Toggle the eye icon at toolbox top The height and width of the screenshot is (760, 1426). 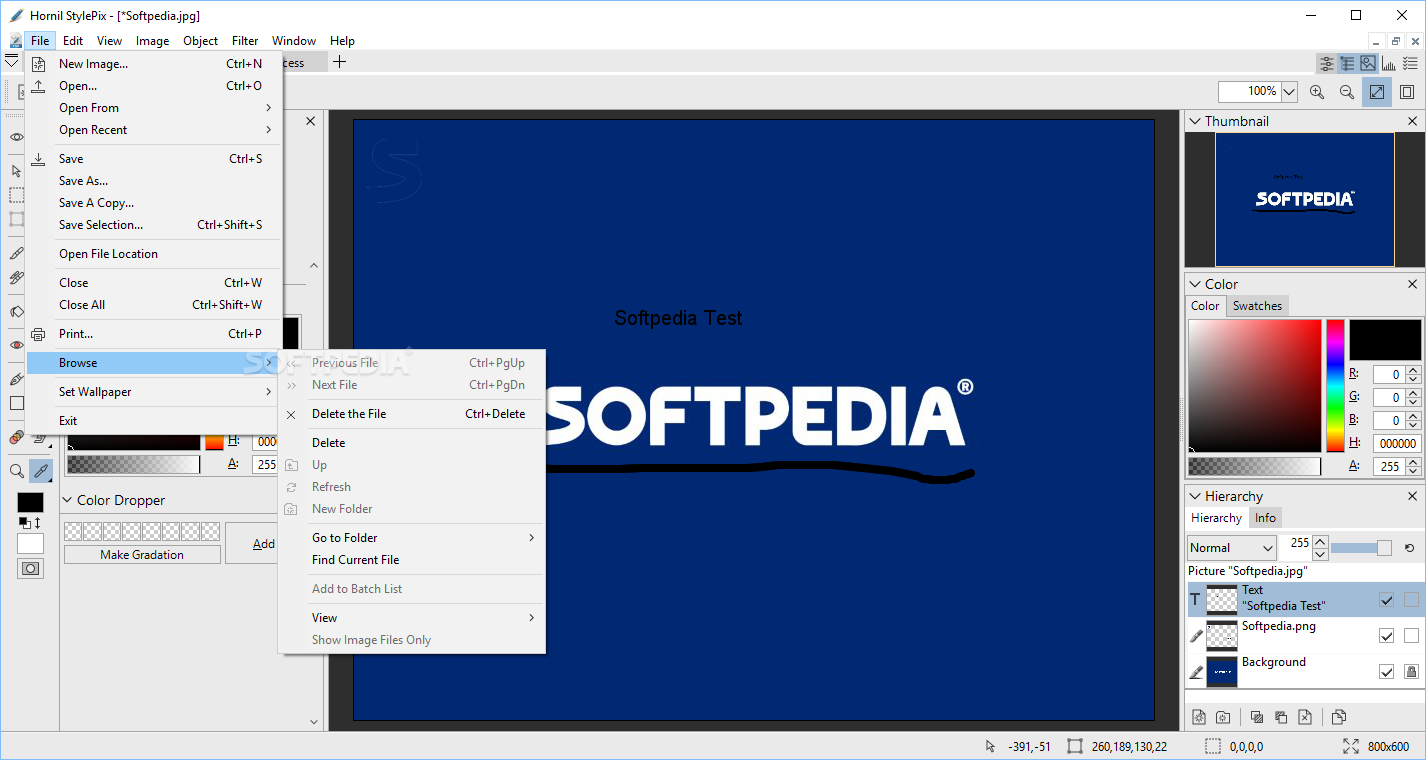(16, 137)
